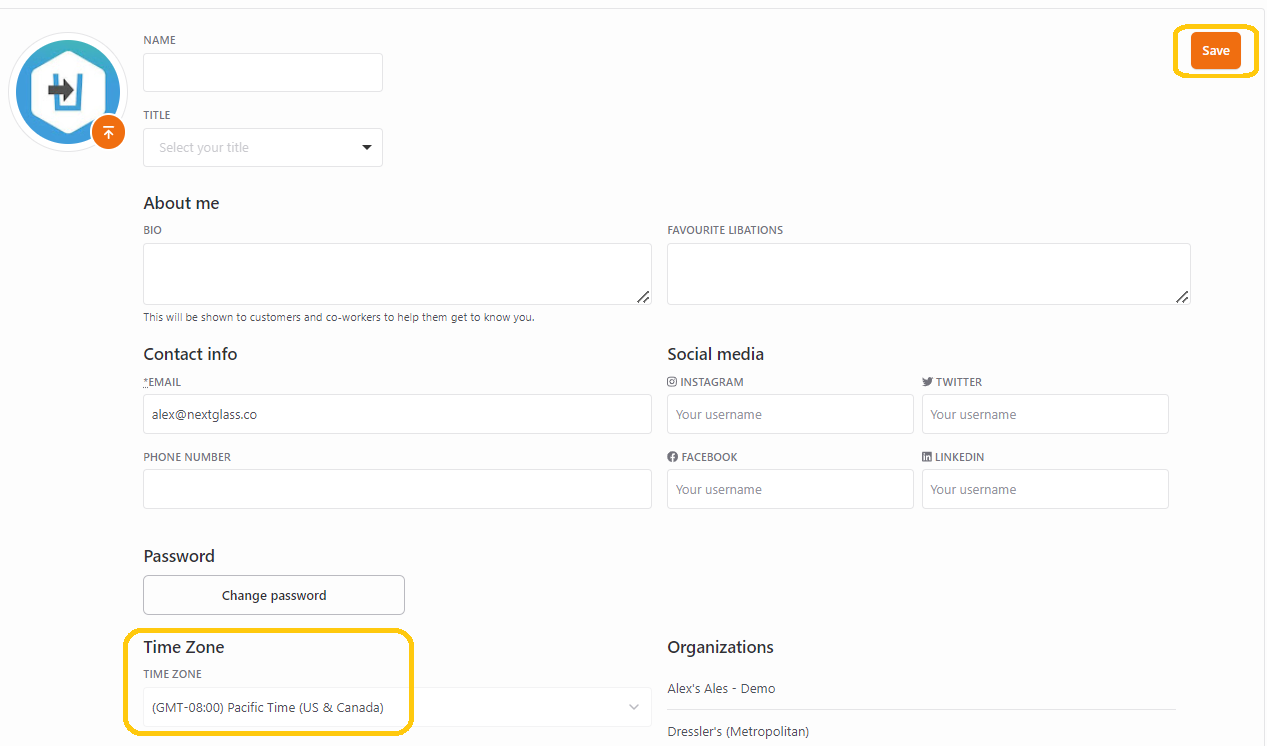Click the Twitter bird icon
The width and height of the screenshot is (1267, 746).
(x=928, y=382)
